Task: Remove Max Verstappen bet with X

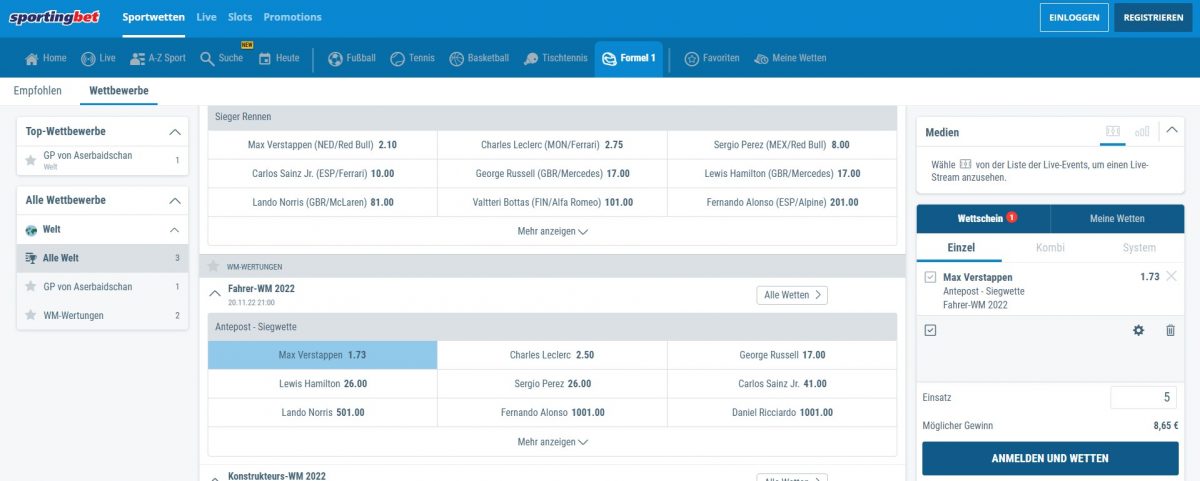Action: 1172,276
